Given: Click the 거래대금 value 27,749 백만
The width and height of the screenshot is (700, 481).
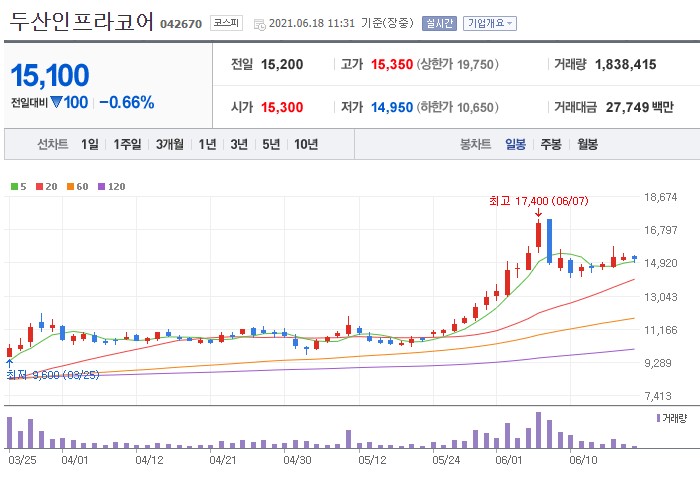Looking at the screenshot, I should [x=639, y=107].
